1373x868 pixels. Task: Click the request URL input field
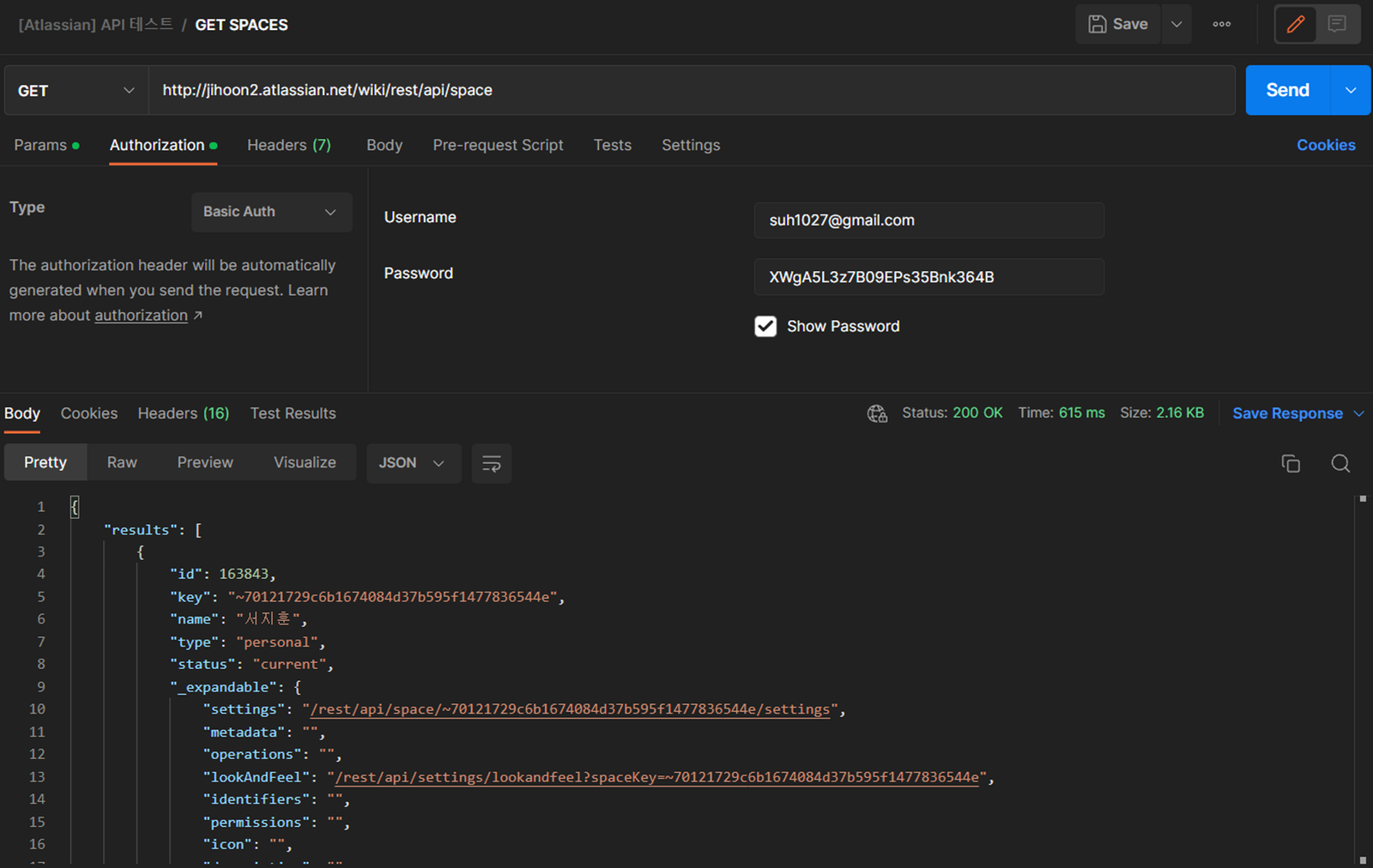click(x=691, y=90)
